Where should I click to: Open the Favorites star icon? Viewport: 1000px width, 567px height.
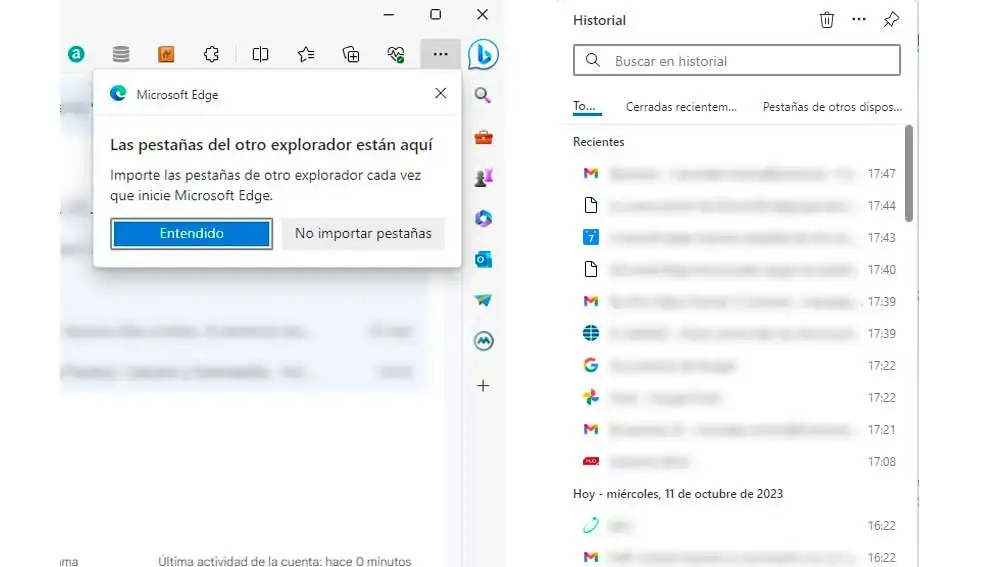(x=306, y=54)
